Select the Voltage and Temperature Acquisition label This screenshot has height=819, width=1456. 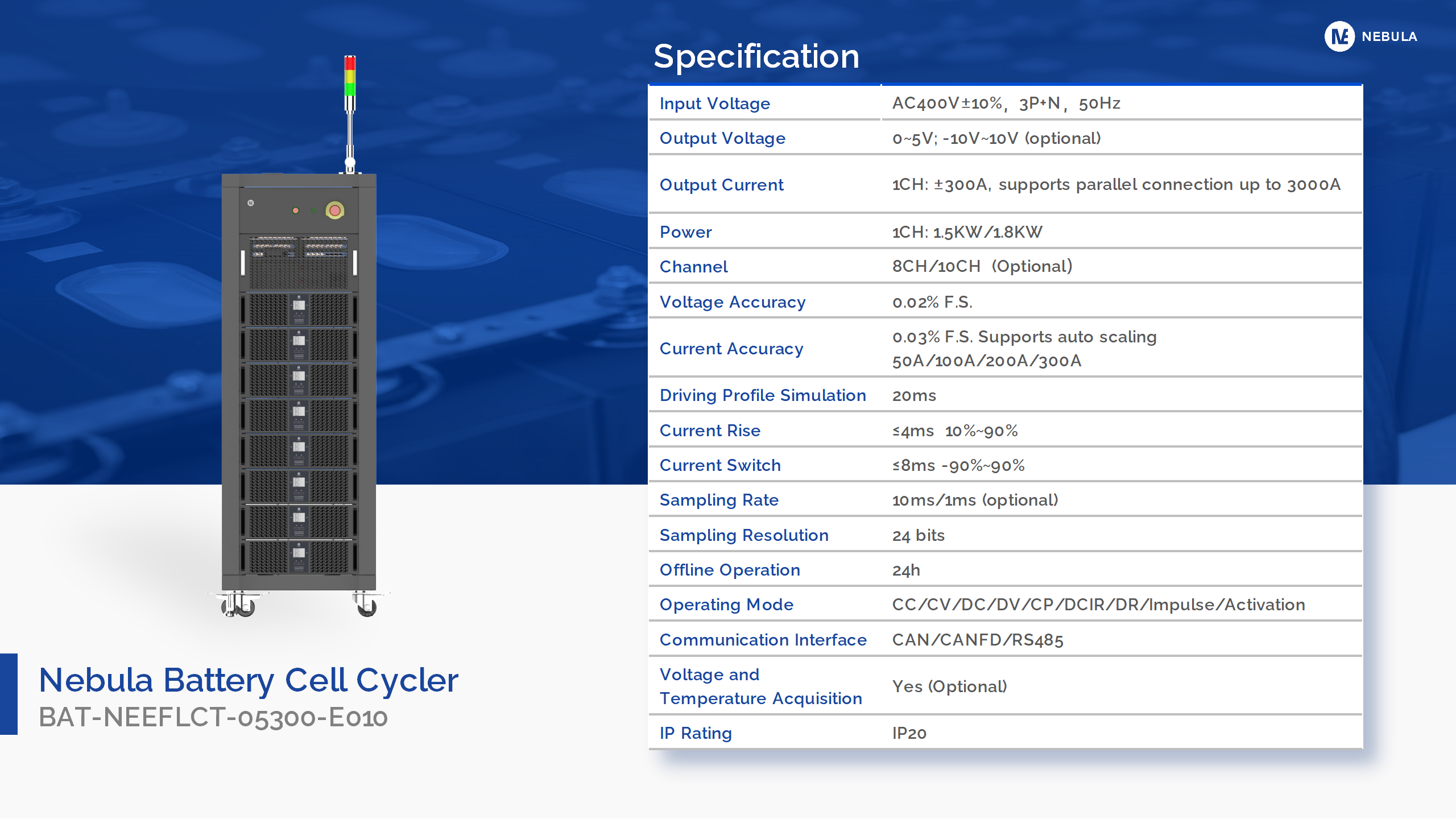[761, 686]
